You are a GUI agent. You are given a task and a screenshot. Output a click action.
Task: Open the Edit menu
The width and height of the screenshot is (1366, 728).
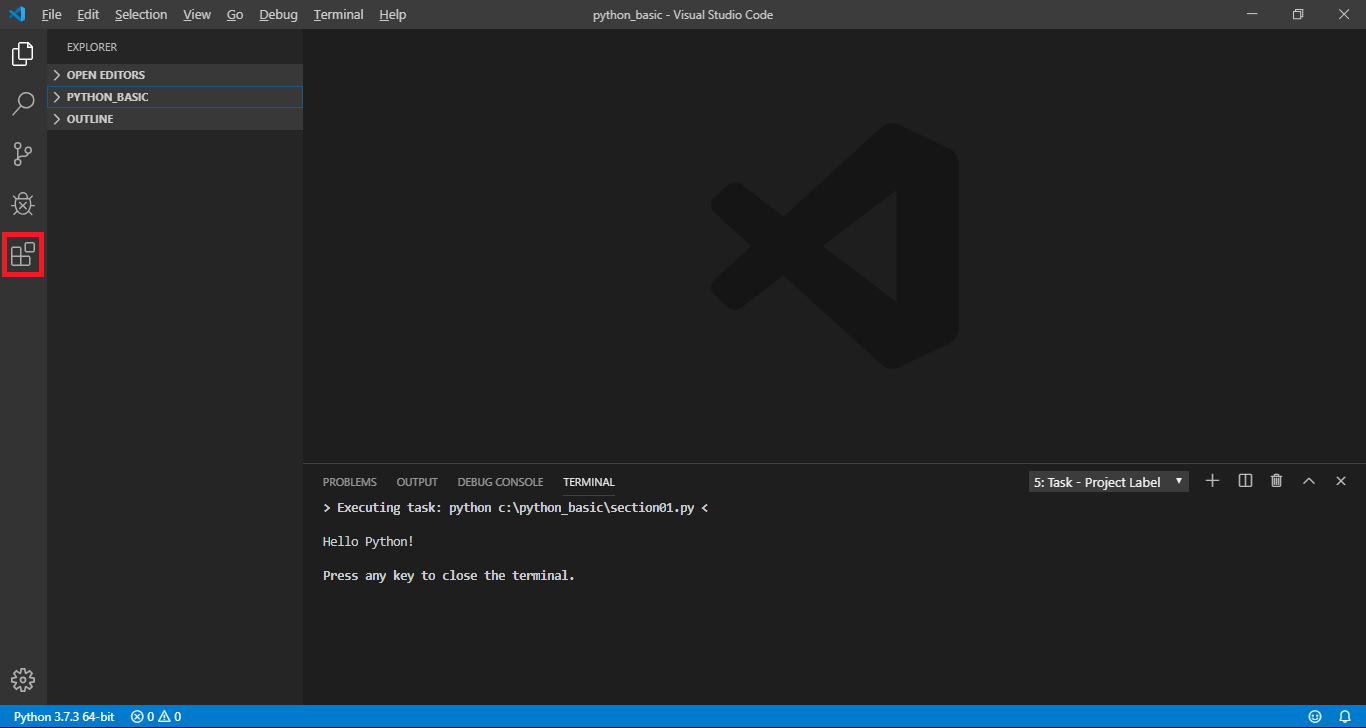click(x=88, y=15)
